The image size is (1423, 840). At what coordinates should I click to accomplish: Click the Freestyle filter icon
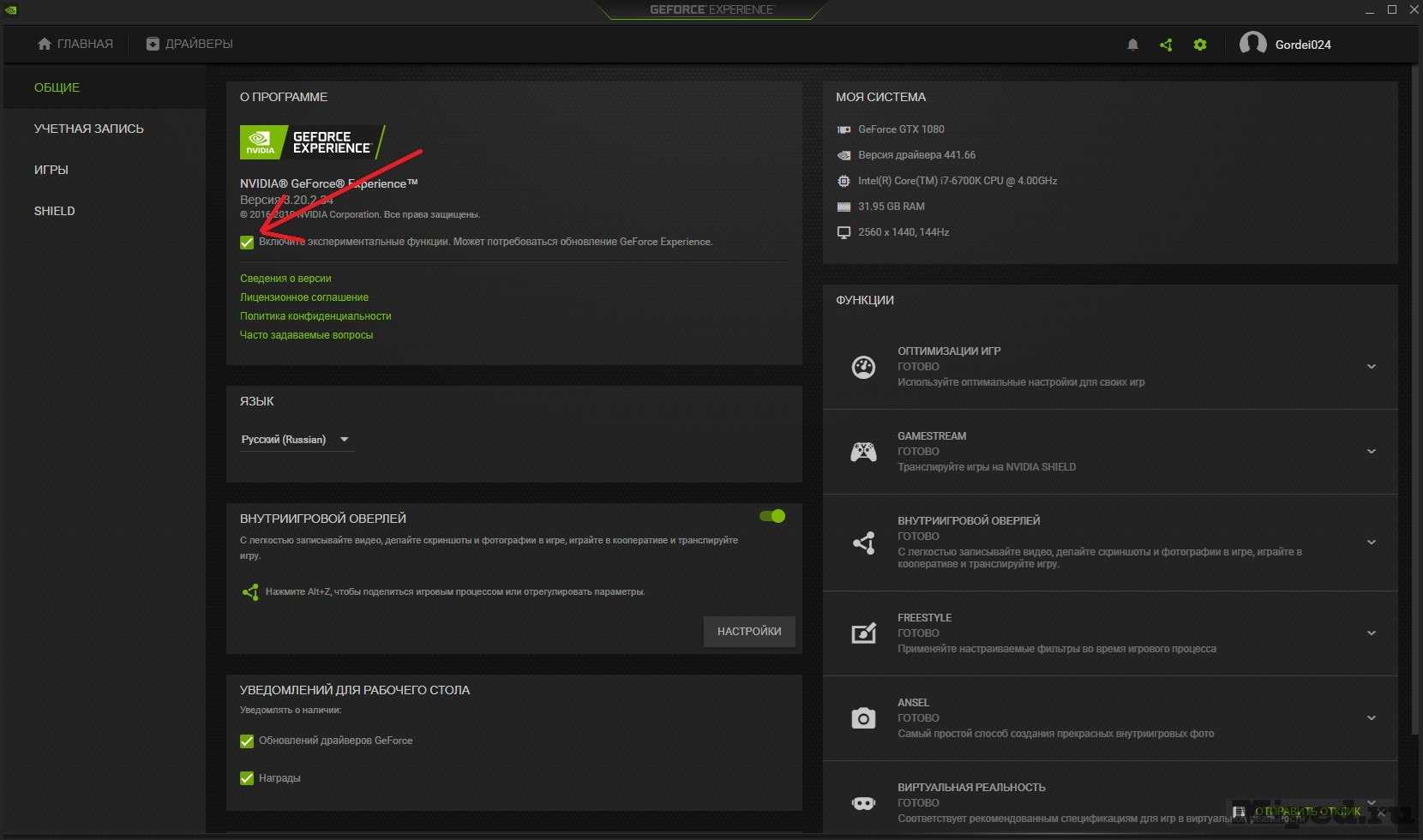[863, 633]
